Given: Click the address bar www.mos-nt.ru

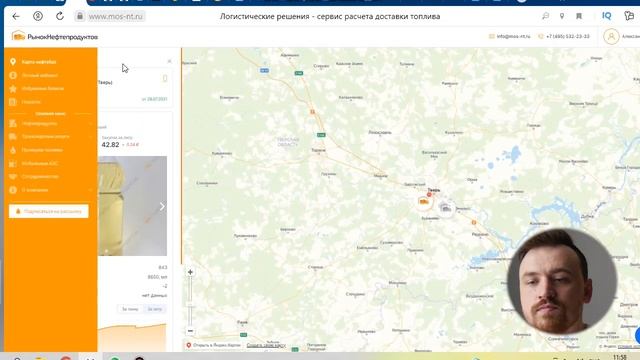Looking at the screenshot, I should pyautogui.click(x=116, y=16).
